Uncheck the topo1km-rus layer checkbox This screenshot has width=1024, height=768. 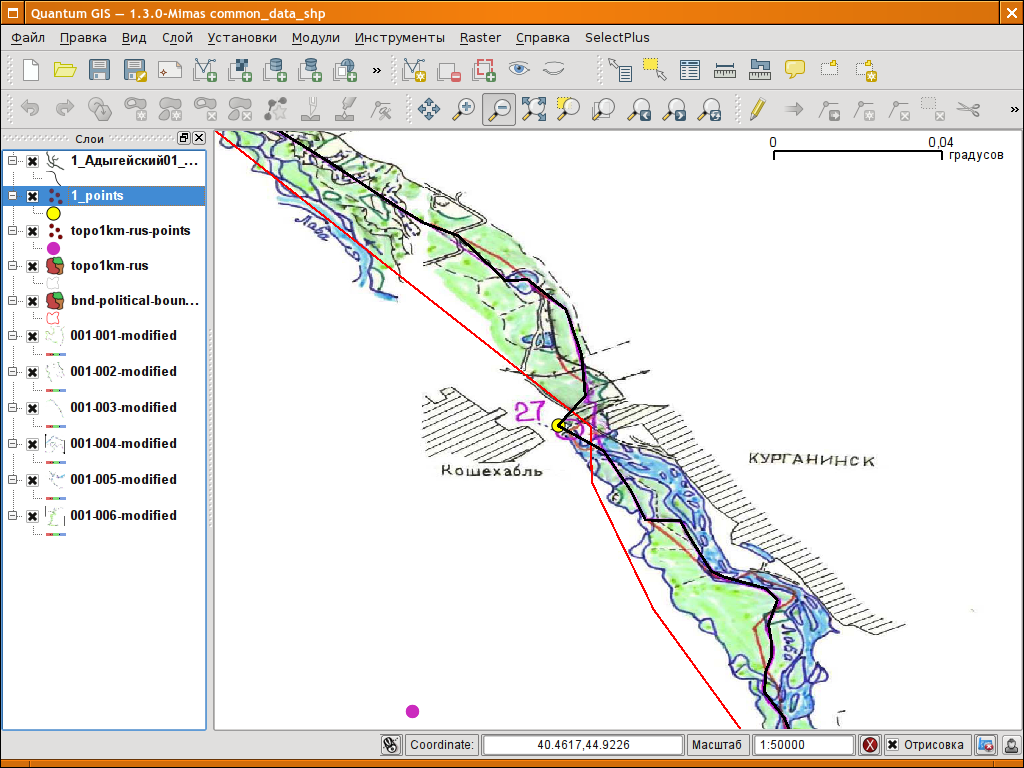32,266
